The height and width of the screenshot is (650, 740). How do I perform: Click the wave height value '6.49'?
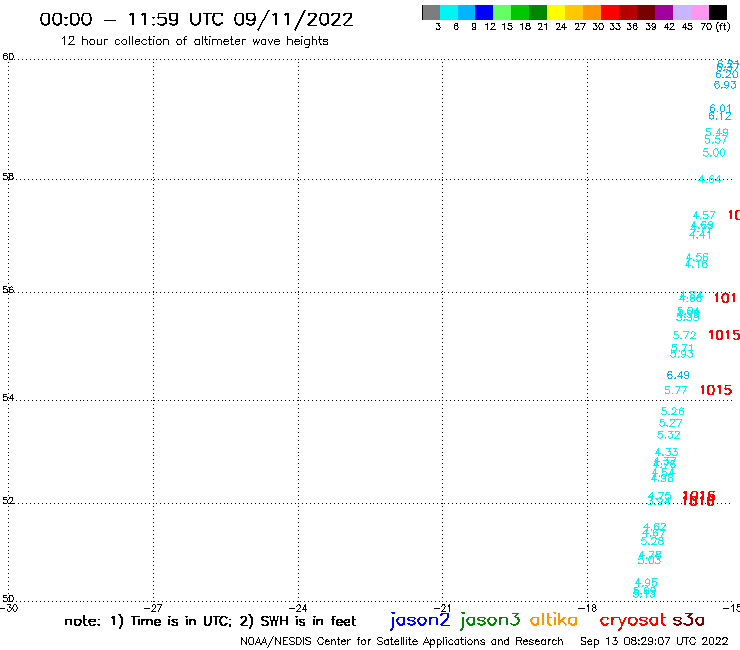678,375
